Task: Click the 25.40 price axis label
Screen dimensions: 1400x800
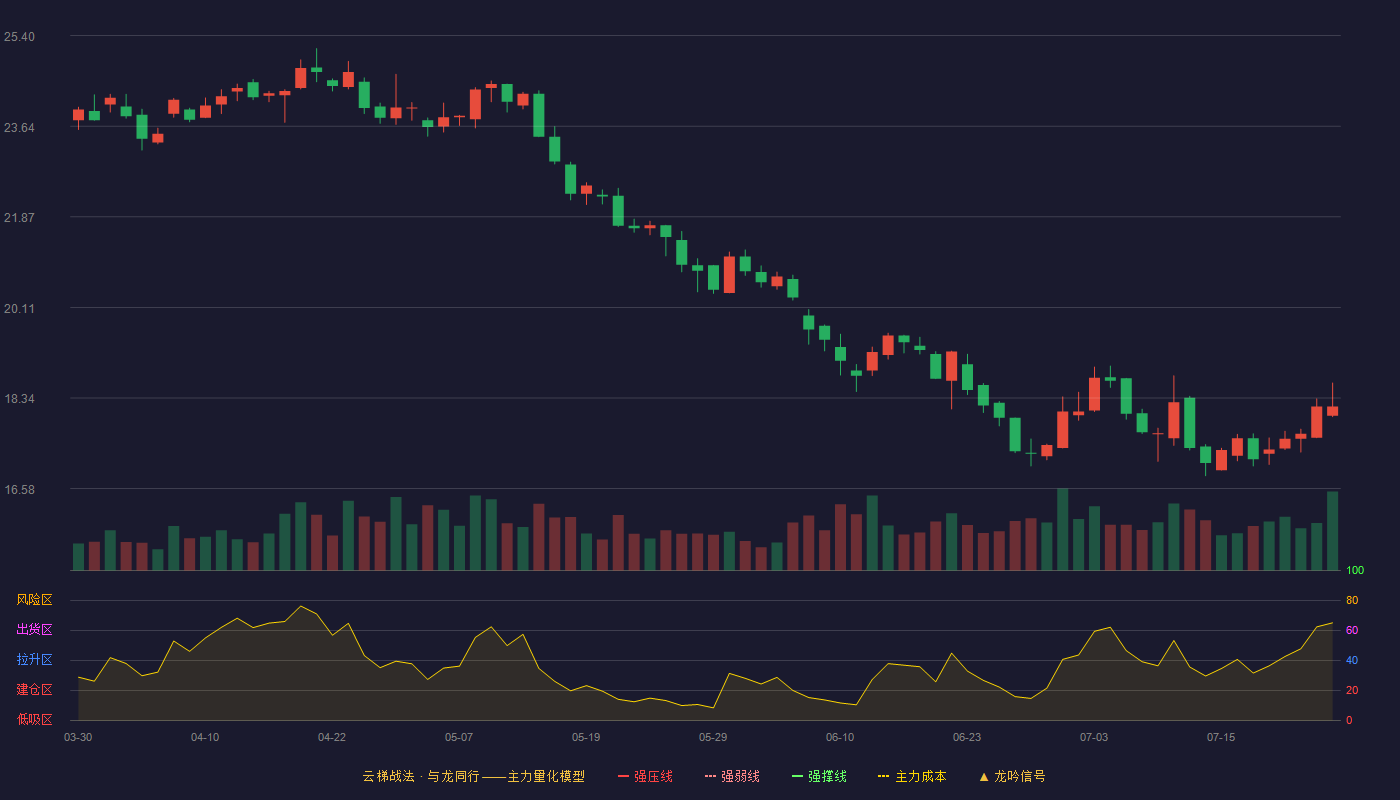Action: click(19, 37)
